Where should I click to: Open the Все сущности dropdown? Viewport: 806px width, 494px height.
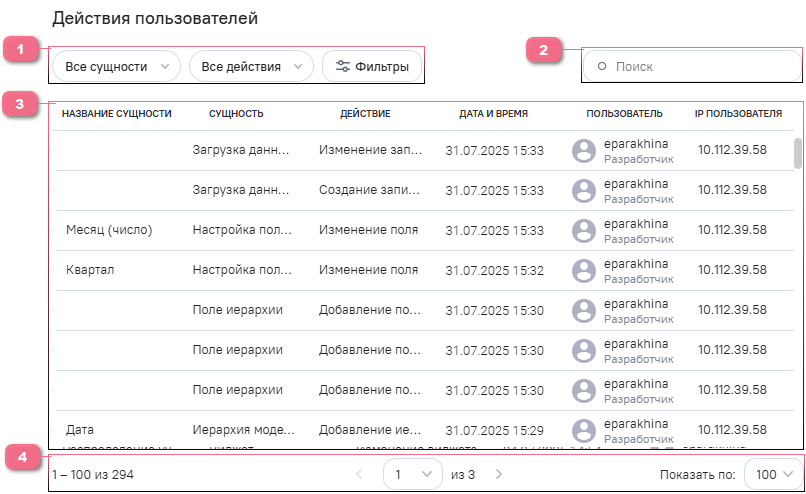pyautogui.click(x=116, y=67)
